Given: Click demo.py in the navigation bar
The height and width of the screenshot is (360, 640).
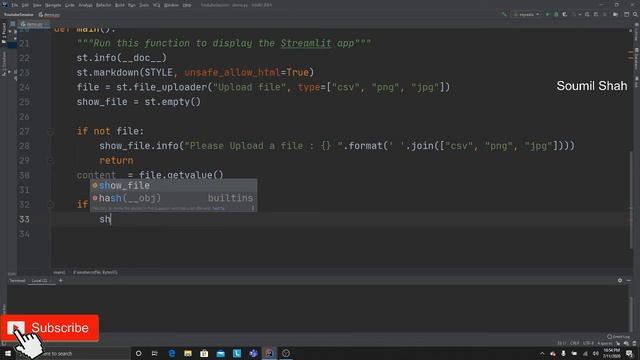Looking at the screenshot, I should point(49,15).
